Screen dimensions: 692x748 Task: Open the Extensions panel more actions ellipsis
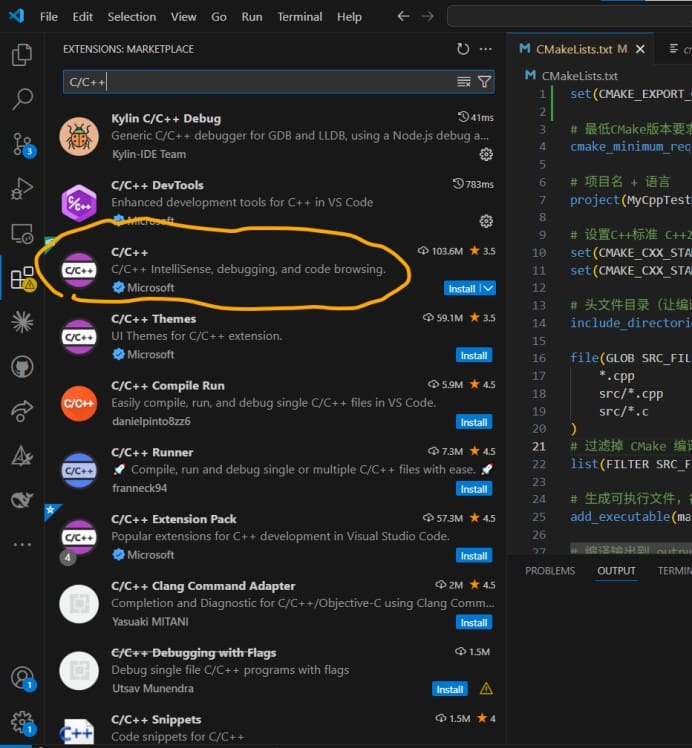pos(485,49)
